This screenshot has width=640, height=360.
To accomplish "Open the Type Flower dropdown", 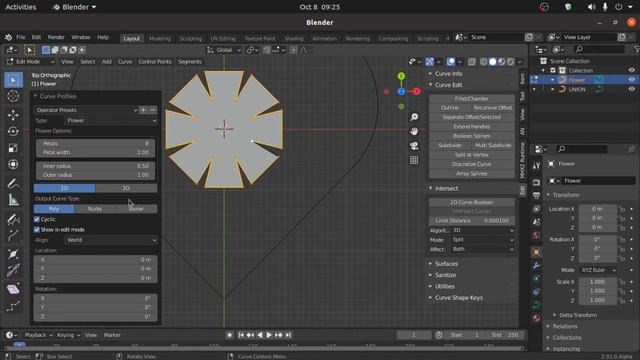I will coord(111,121).
